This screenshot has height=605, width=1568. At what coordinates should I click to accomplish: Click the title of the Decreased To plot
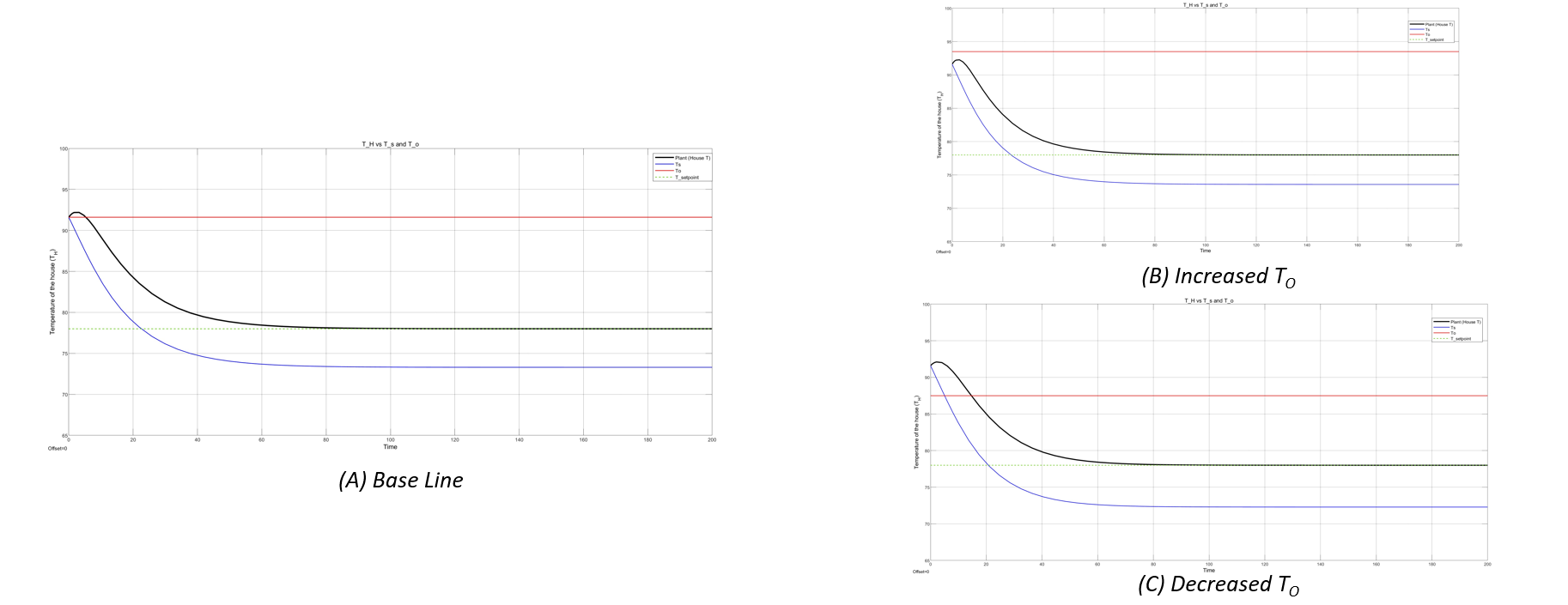pyautogui.click(x=1208, y=301)
